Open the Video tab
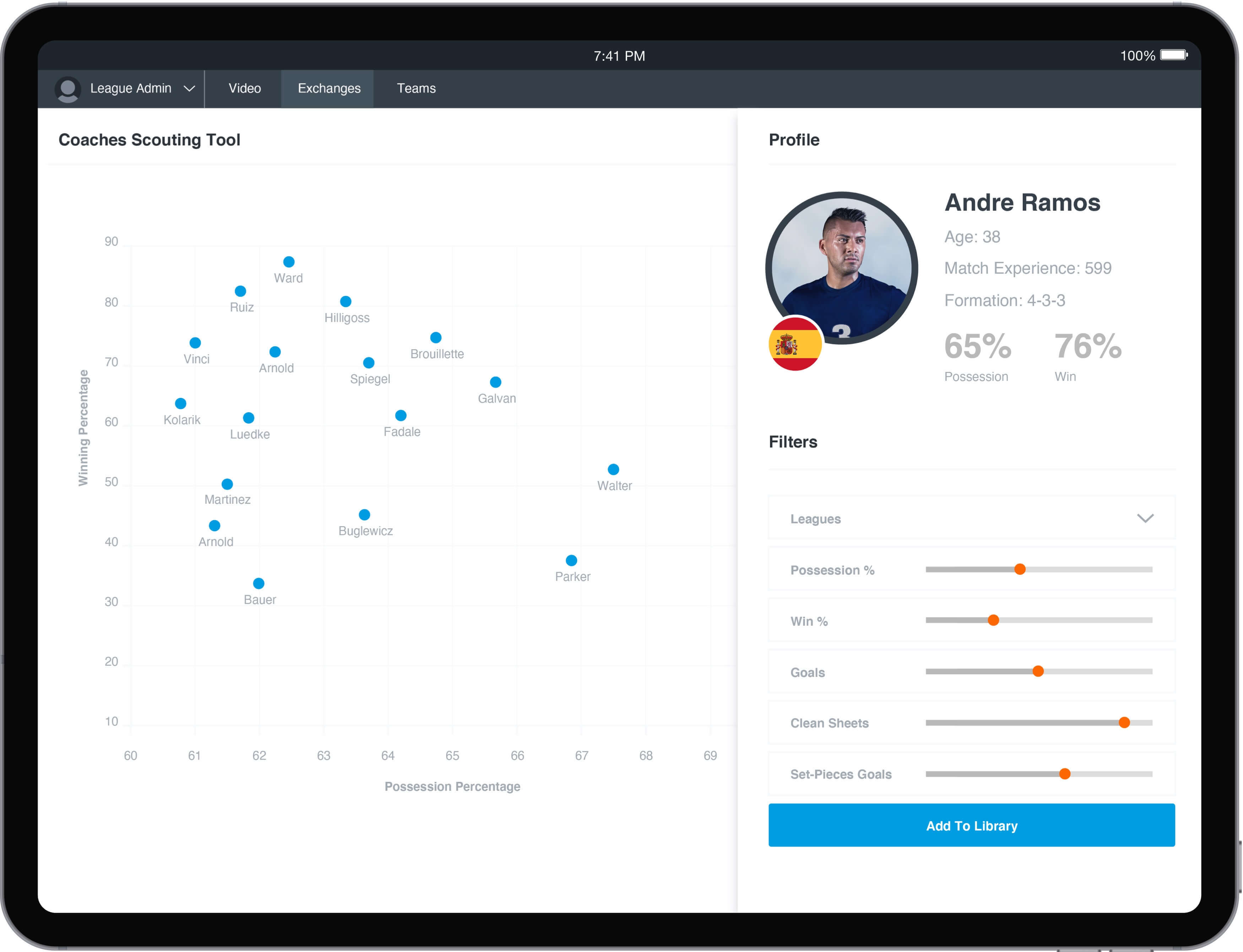Viewport: 1243px width, 952px height. (x=245, y=88)
